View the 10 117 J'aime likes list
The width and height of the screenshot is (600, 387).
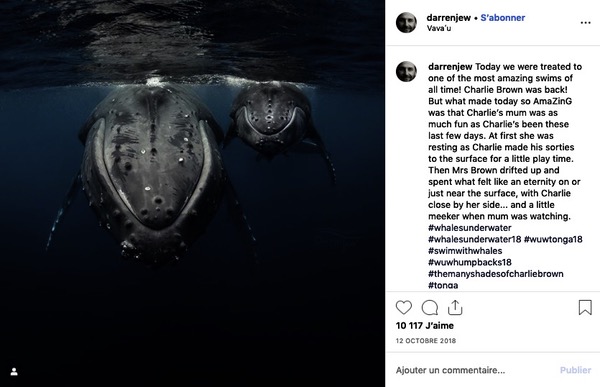click(424, 326)
